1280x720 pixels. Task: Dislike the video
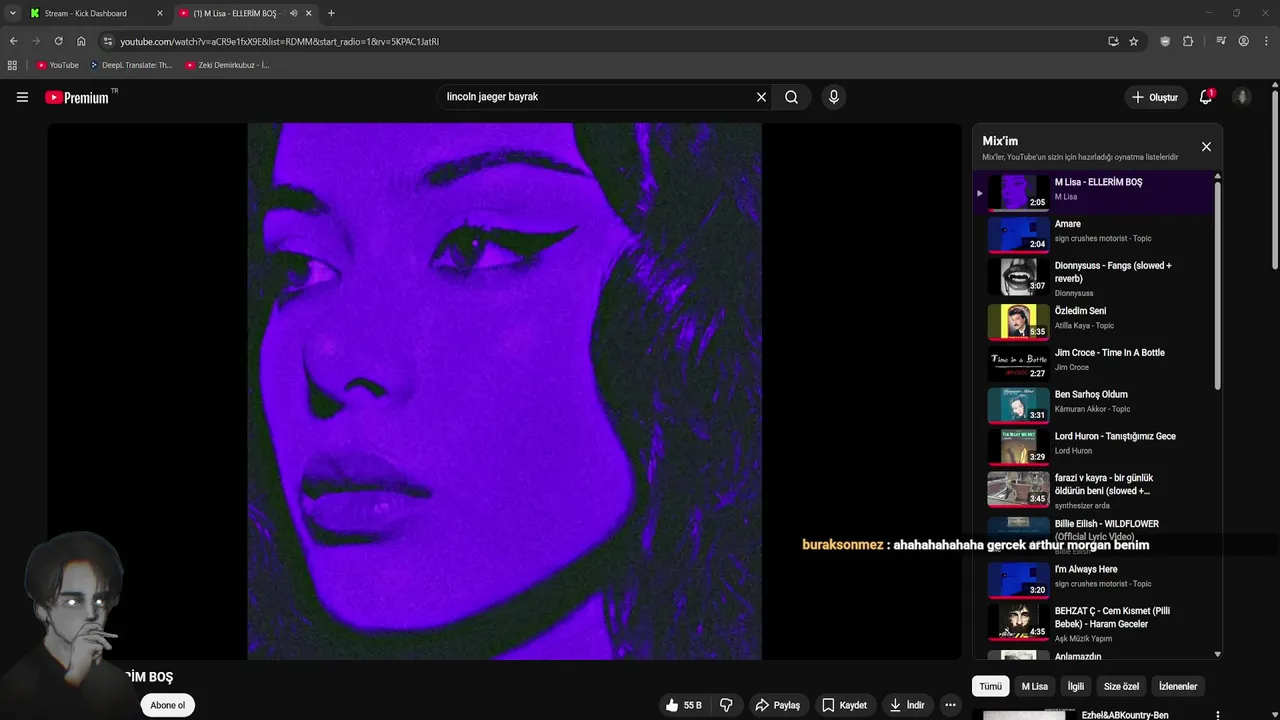pos(726,705)
